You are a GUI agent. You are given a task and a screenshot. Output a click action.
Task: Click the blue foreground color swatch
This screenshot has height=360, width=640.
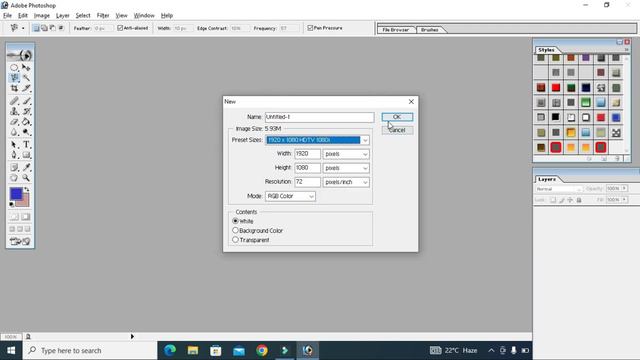(16, 194)
